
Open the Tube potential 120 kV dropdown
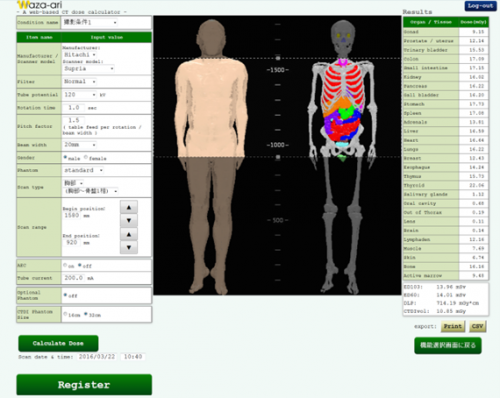pyautogui.click(x=80, y=95)
